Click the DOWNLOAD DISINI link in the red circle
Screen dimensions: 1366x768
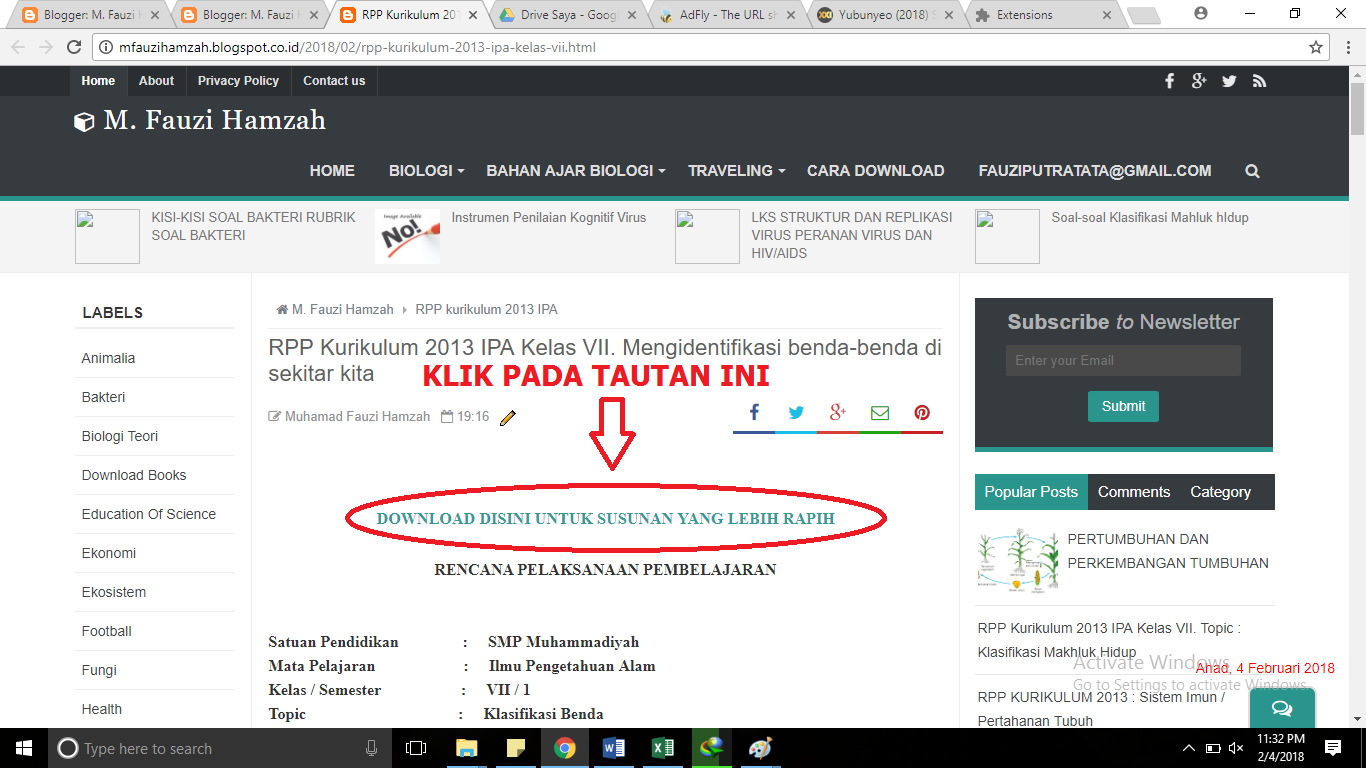click(x=605, y=519)
